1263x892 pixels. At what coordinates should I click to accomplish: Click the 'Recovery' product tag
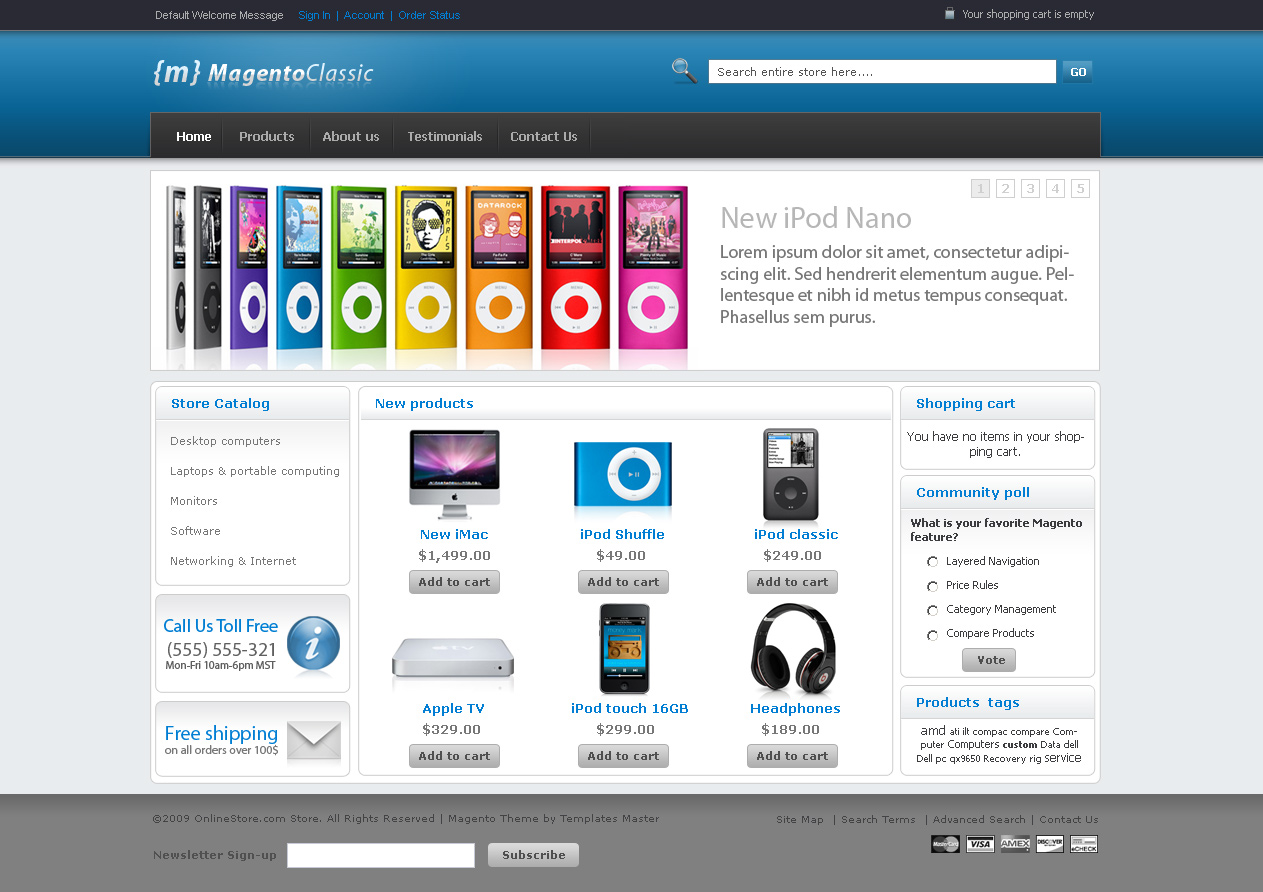(1005, 759)
